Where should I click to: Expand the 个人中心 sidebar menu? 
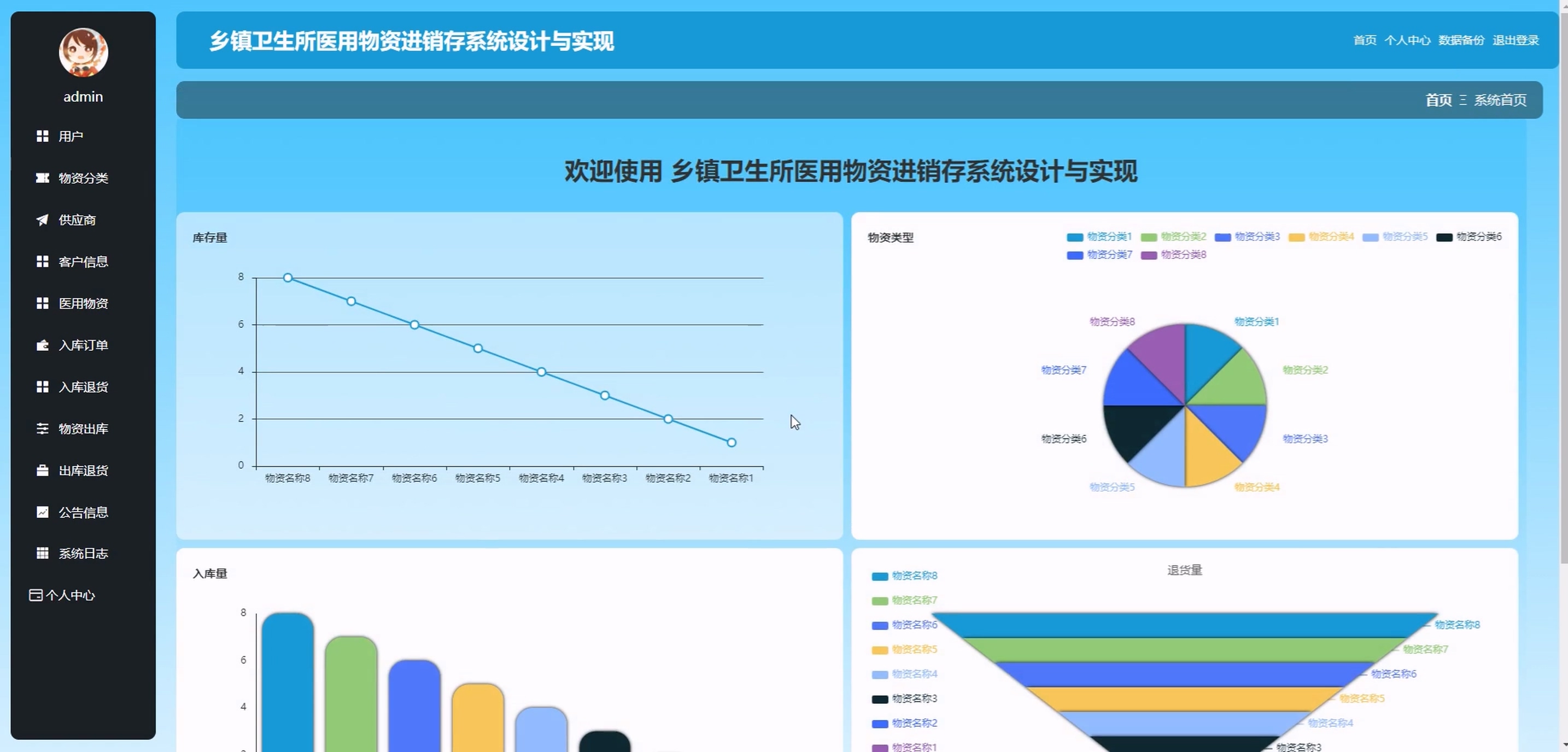pyautogui.click(x=70, y=595)
